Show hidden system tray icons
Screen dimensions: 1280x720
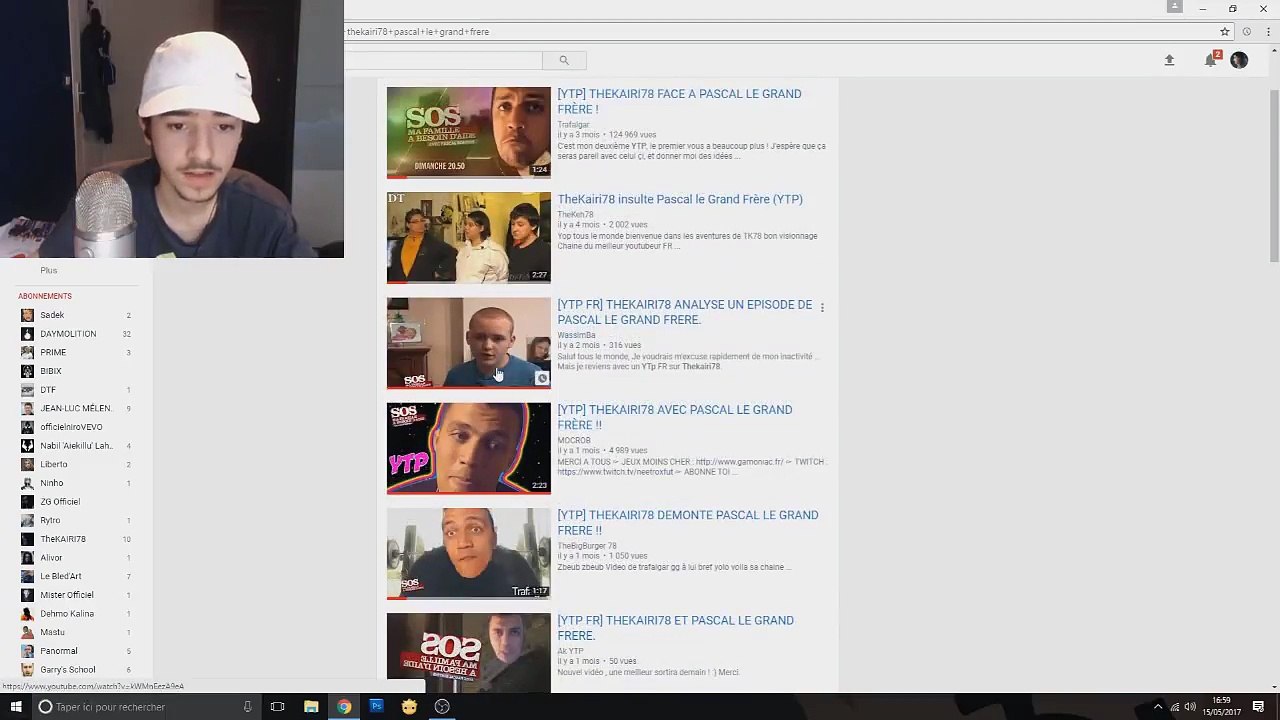coord(1158,707)
